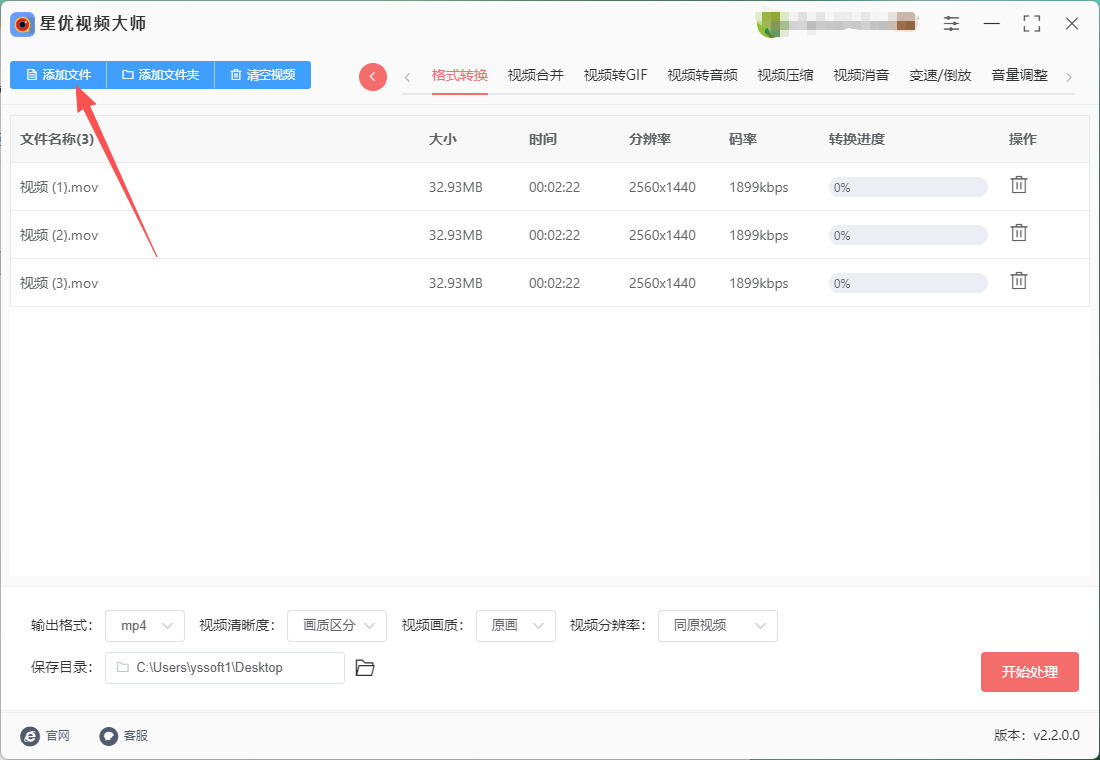Image resolution: width=1100 pixels, height=760 pixels.
Task: Remove 视频 (3).mov with trash icon
Action: [1018, 281]
